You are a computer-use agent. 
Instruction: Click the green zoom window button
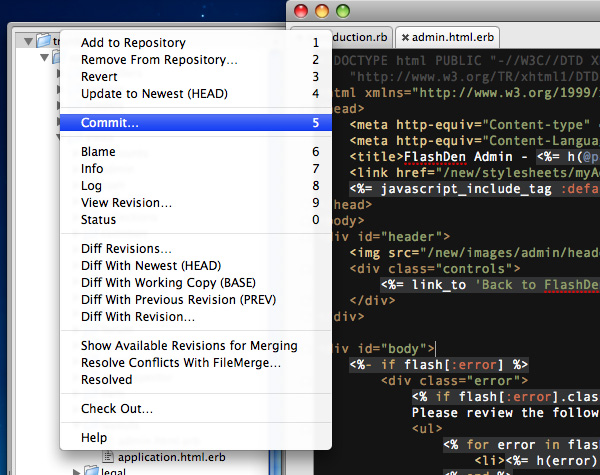(x=343, y=11)
